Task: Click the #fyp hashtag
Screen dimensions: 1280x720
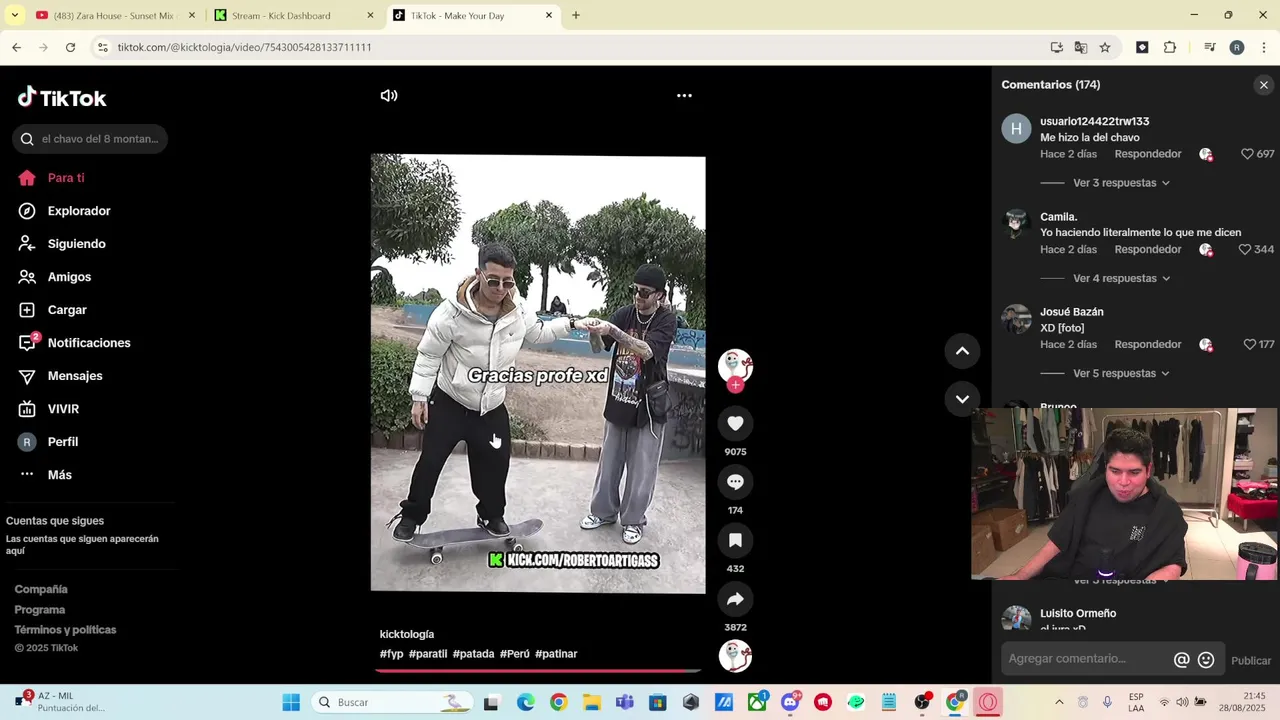Action: (392, 654)
